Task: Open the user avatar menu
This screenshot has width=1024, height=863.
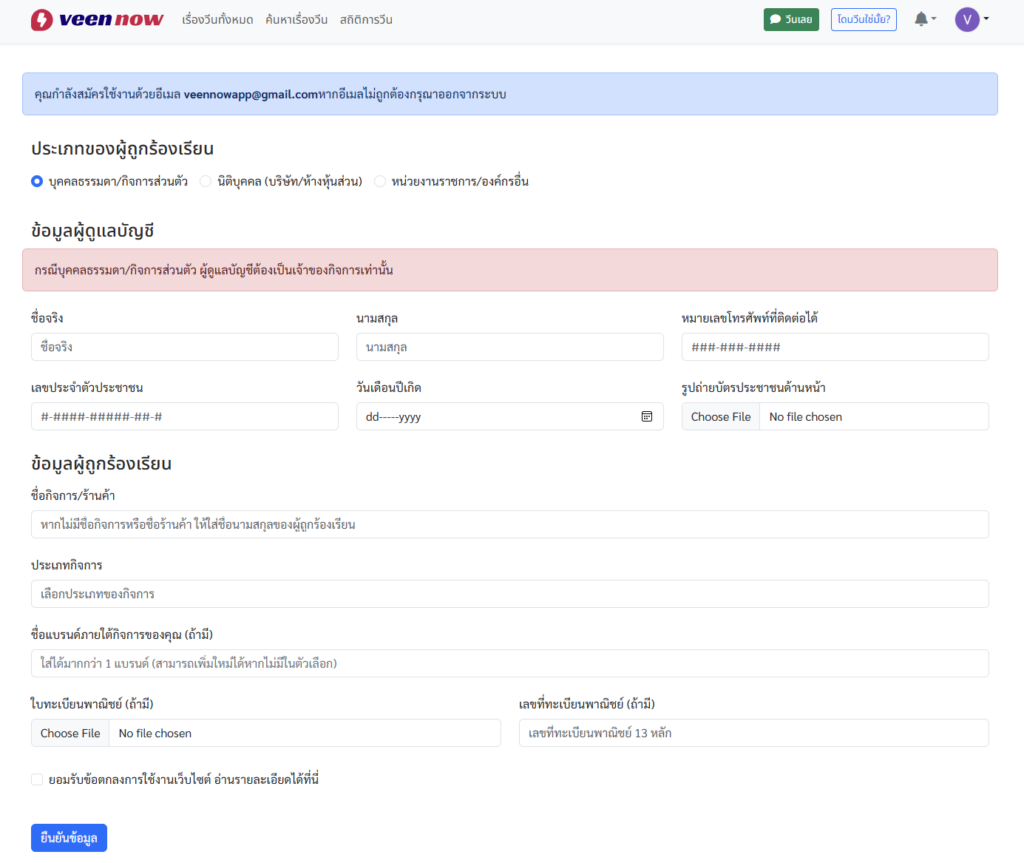Action: pyautogui.click(x=971, y=19)
